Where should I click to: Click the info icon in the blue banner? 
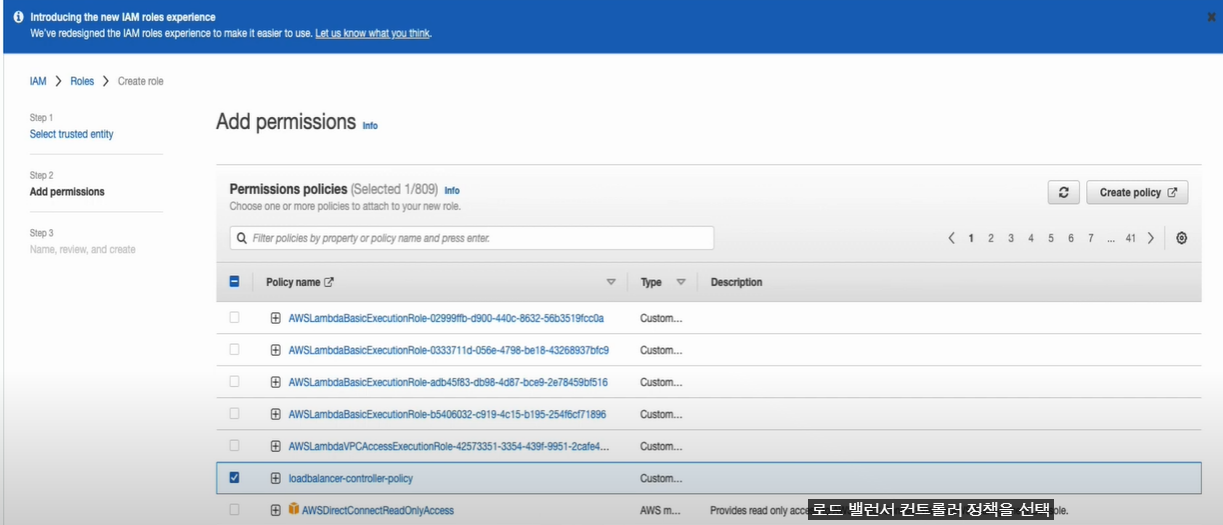(16, 17)
